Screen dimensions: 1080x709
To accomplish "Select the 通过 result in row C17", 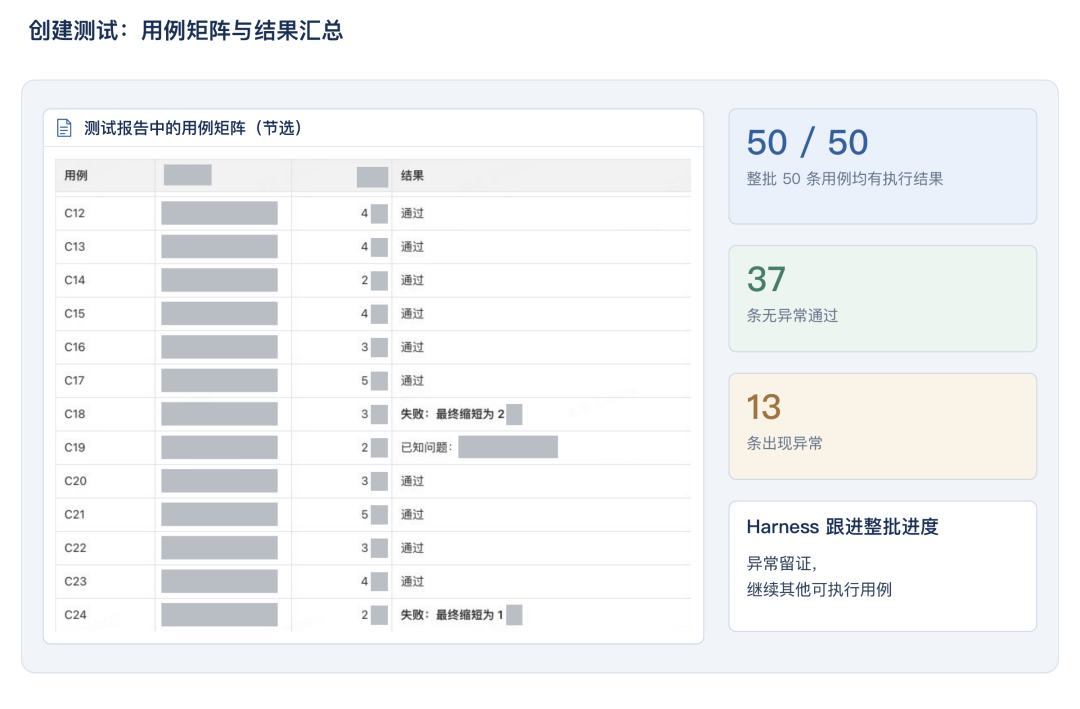I will (412, 380).
